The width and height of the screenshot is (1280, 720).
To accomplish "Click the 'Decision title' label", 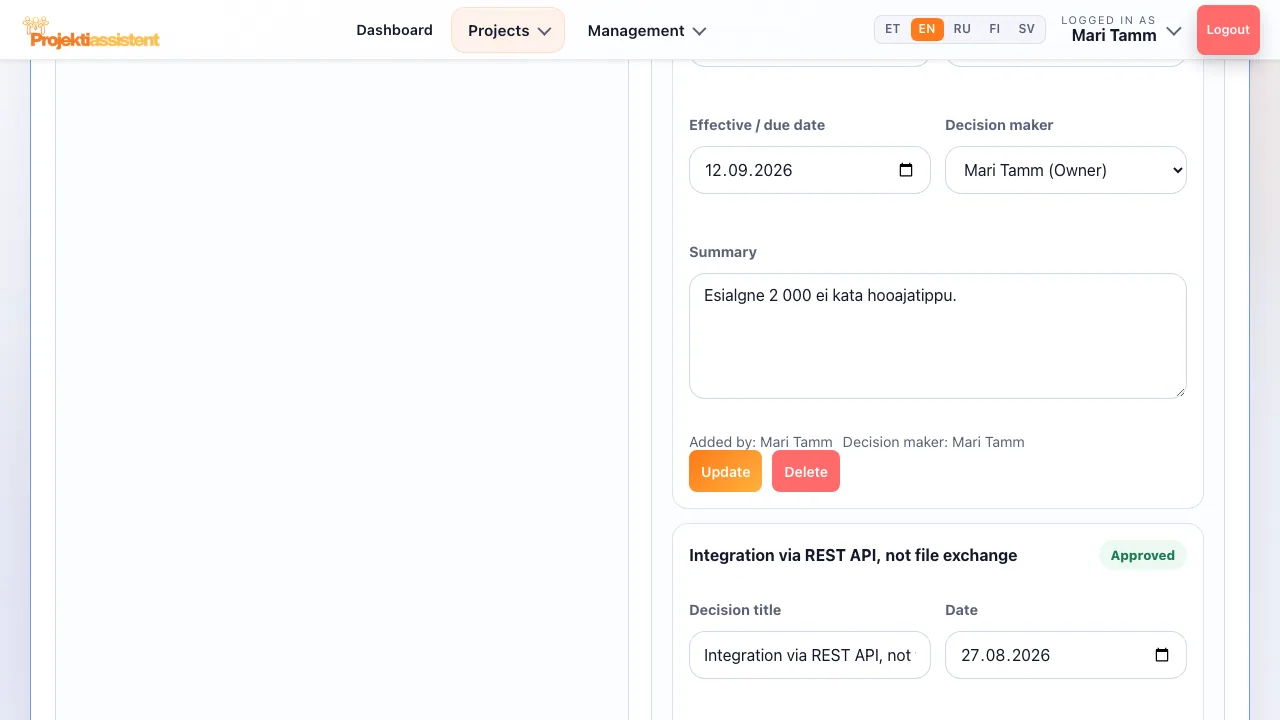I will click(735, 610).
